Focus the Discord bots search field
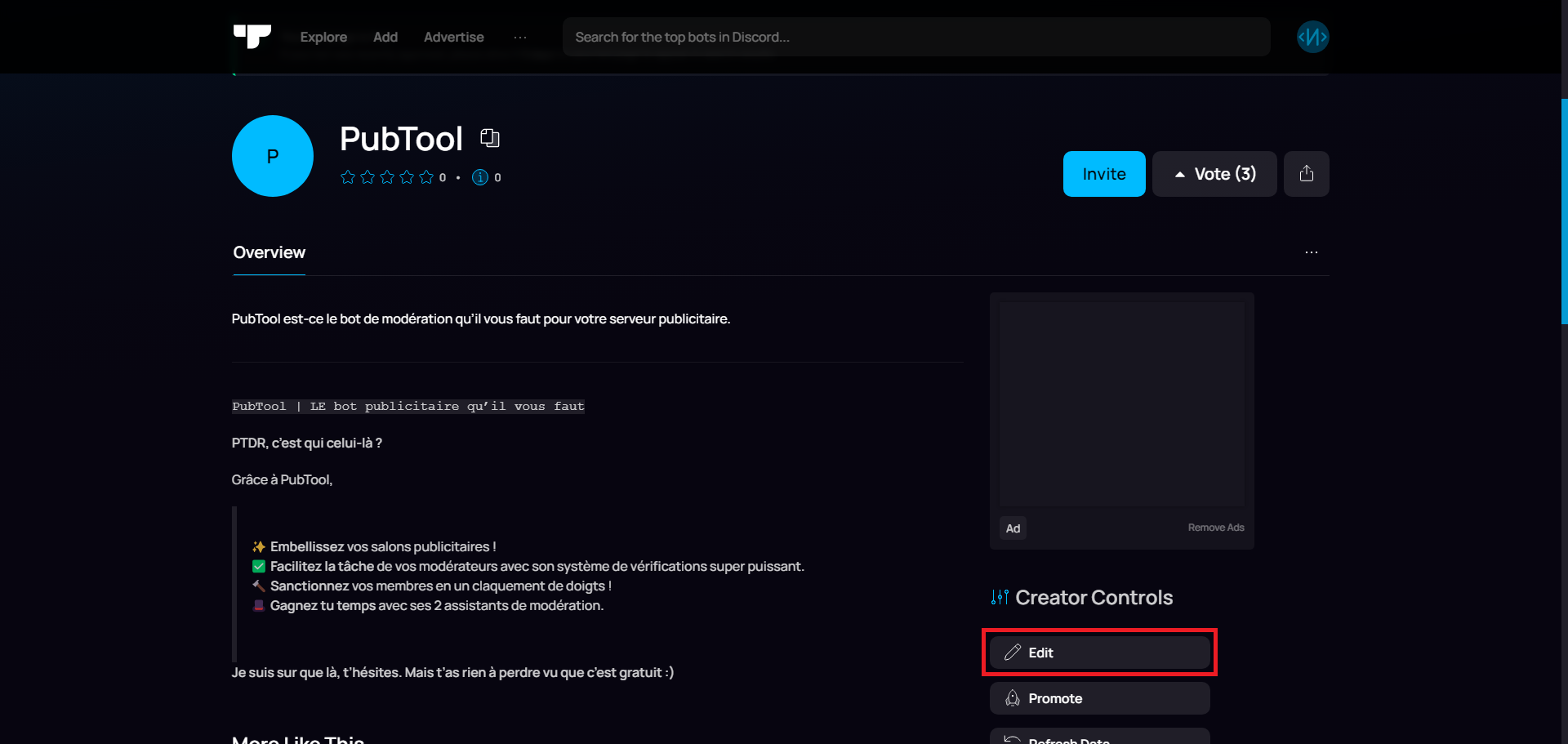The width and height of the screenshot is (1568, 744). coord(915,38)
